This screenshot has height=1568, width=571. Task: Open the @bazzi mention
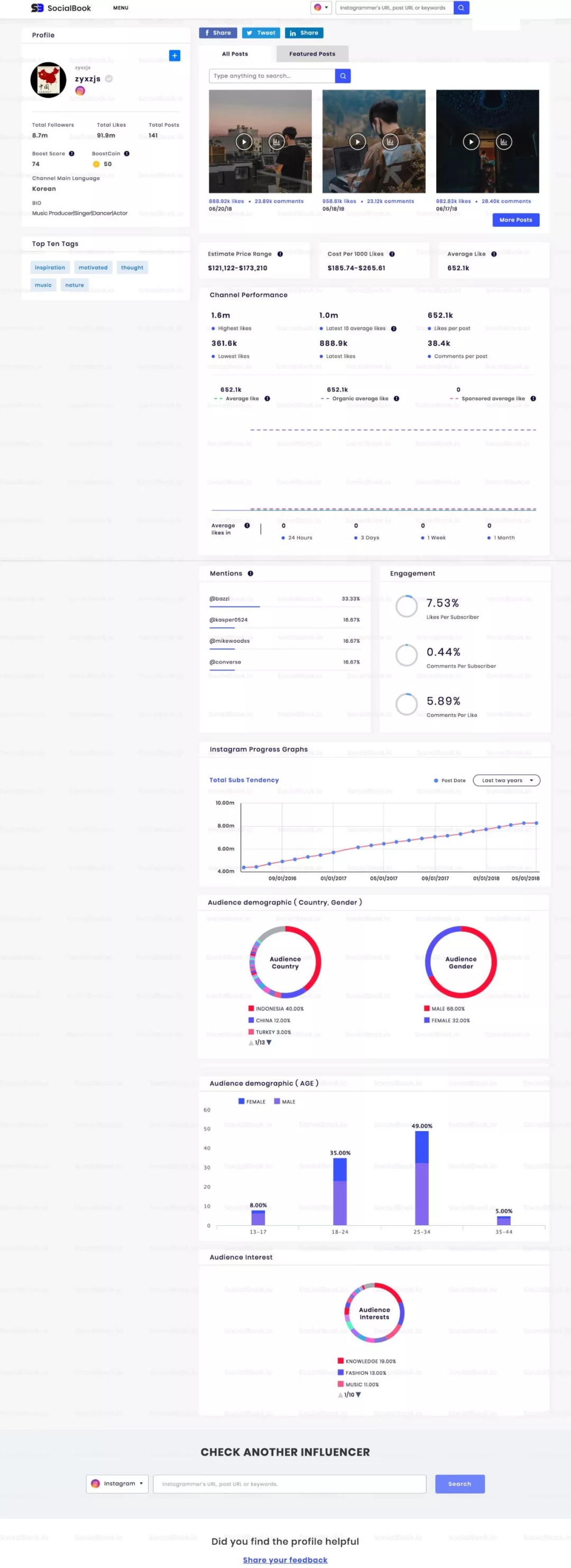coord(219,598)
